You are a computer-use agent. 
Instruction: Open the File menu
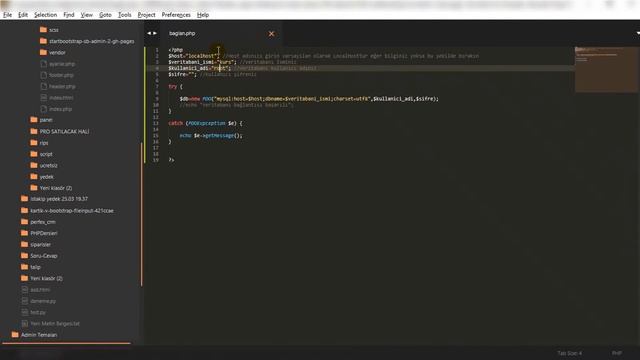coord(7,15)
